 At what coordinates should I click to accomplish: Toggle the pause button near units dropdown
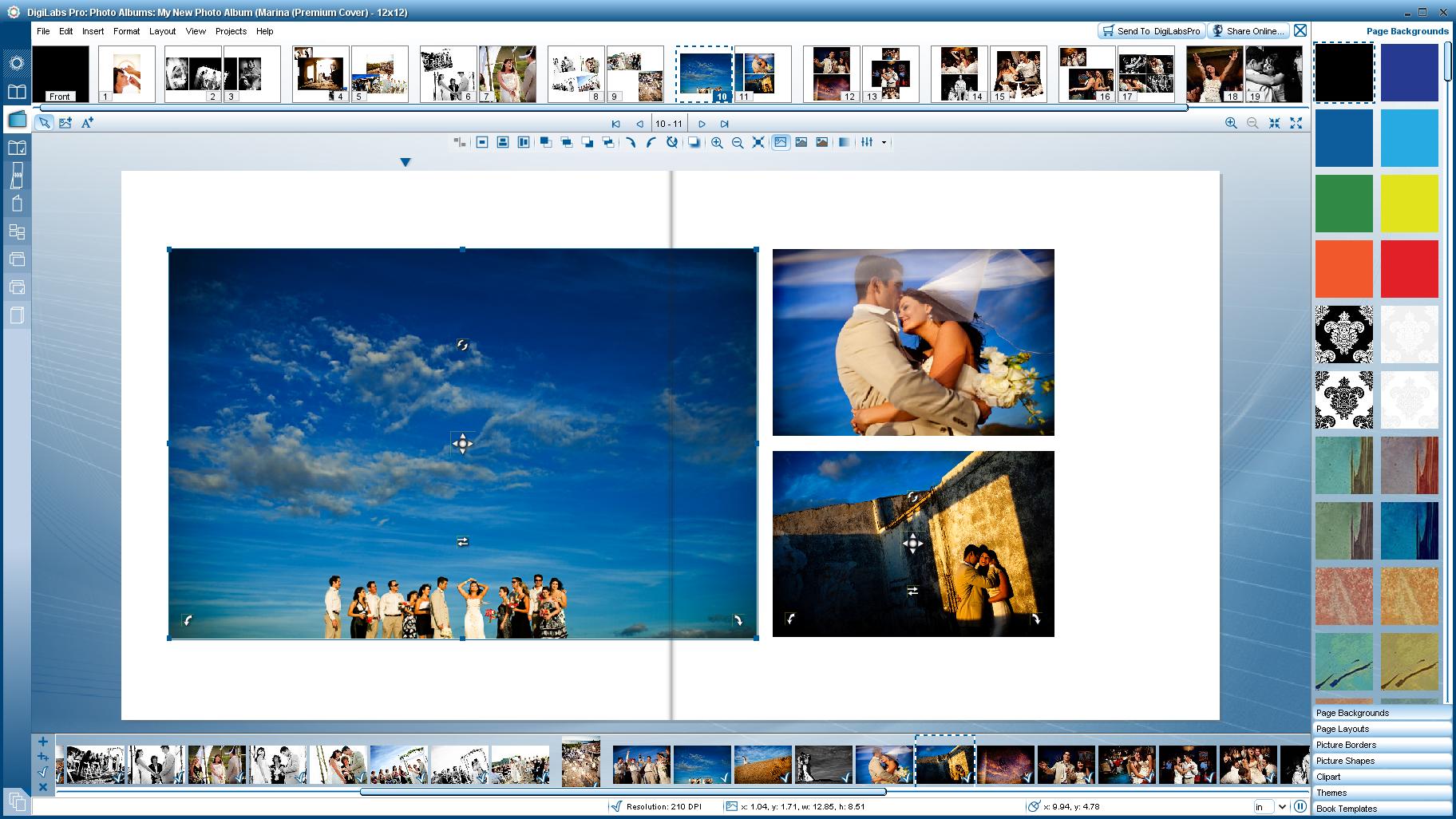[1301, 806]
